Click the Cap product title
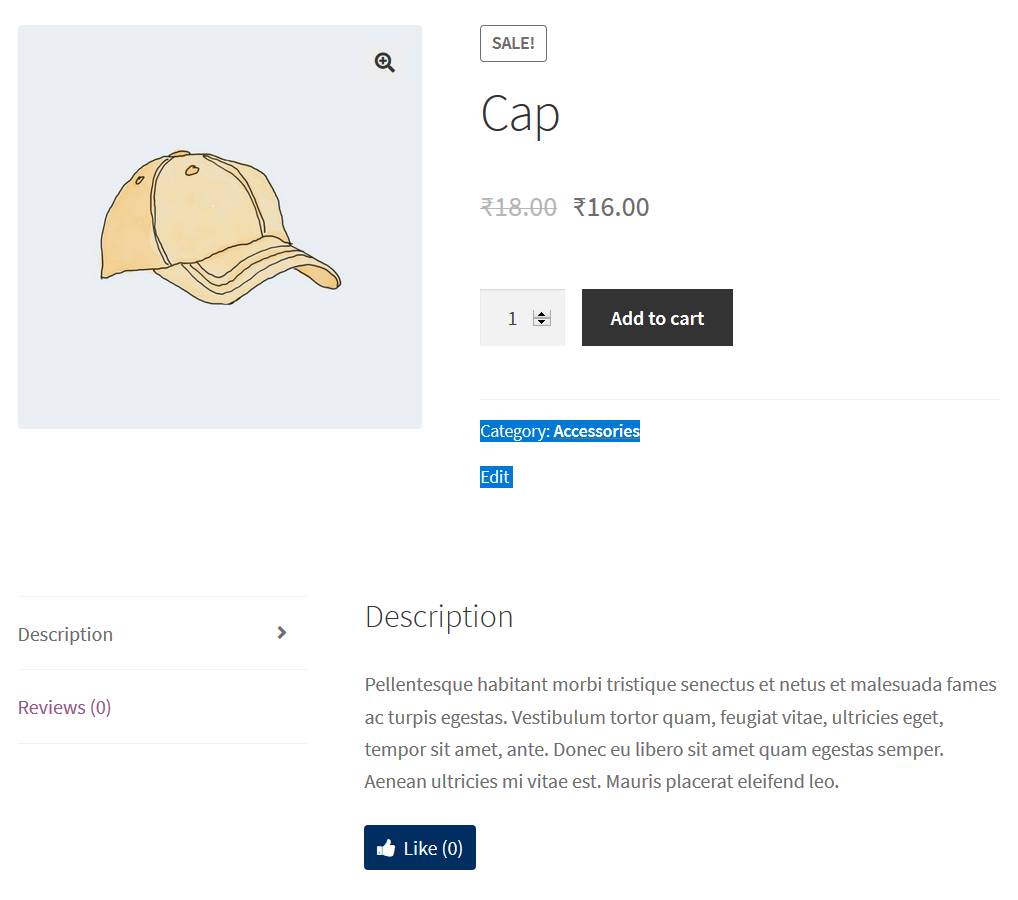 (520, 114)
